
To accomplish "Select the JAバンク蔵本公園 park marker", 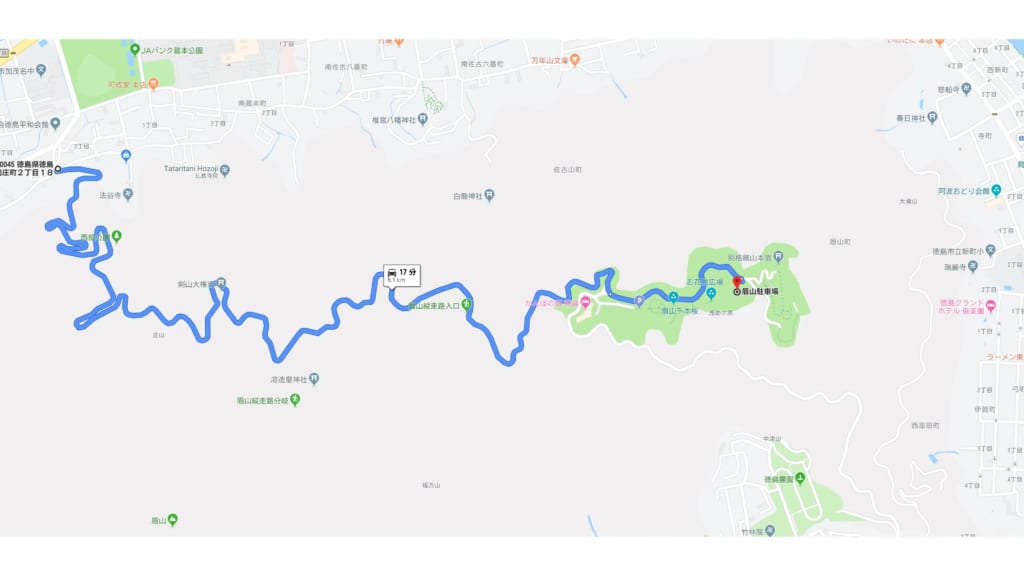I will point(135,50).
